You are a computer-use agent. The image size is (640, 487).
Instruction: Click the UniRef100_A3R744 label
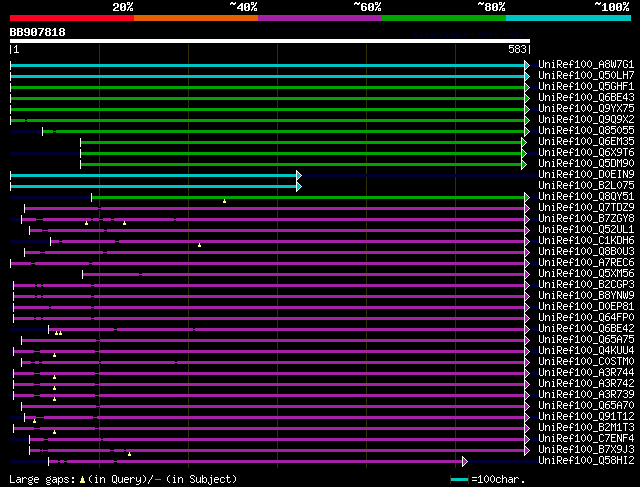[x=586, y=373]
